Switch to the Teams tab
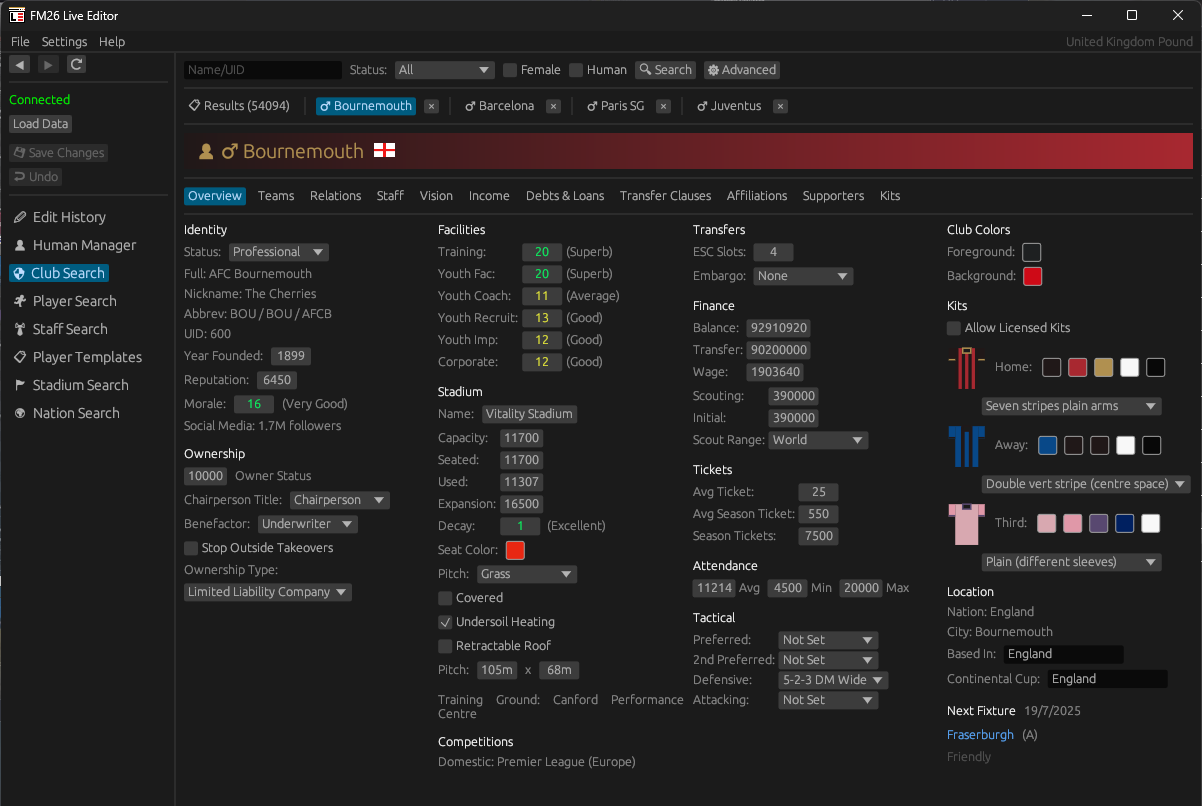This screenshot has height=806, width=1202. point(276,196)
